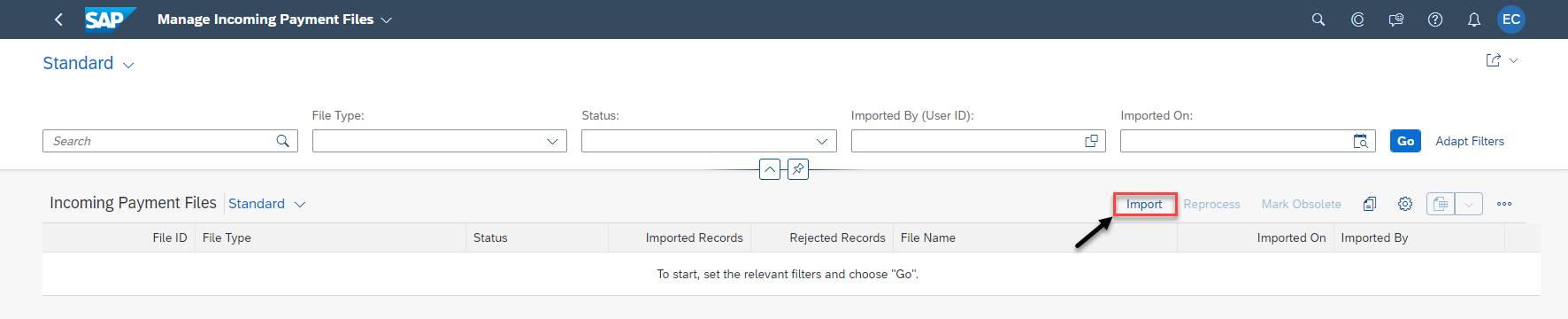The height and width of the screenshot is (319, 1568).
Task: Click the Go button
Action: point(1405,141)
